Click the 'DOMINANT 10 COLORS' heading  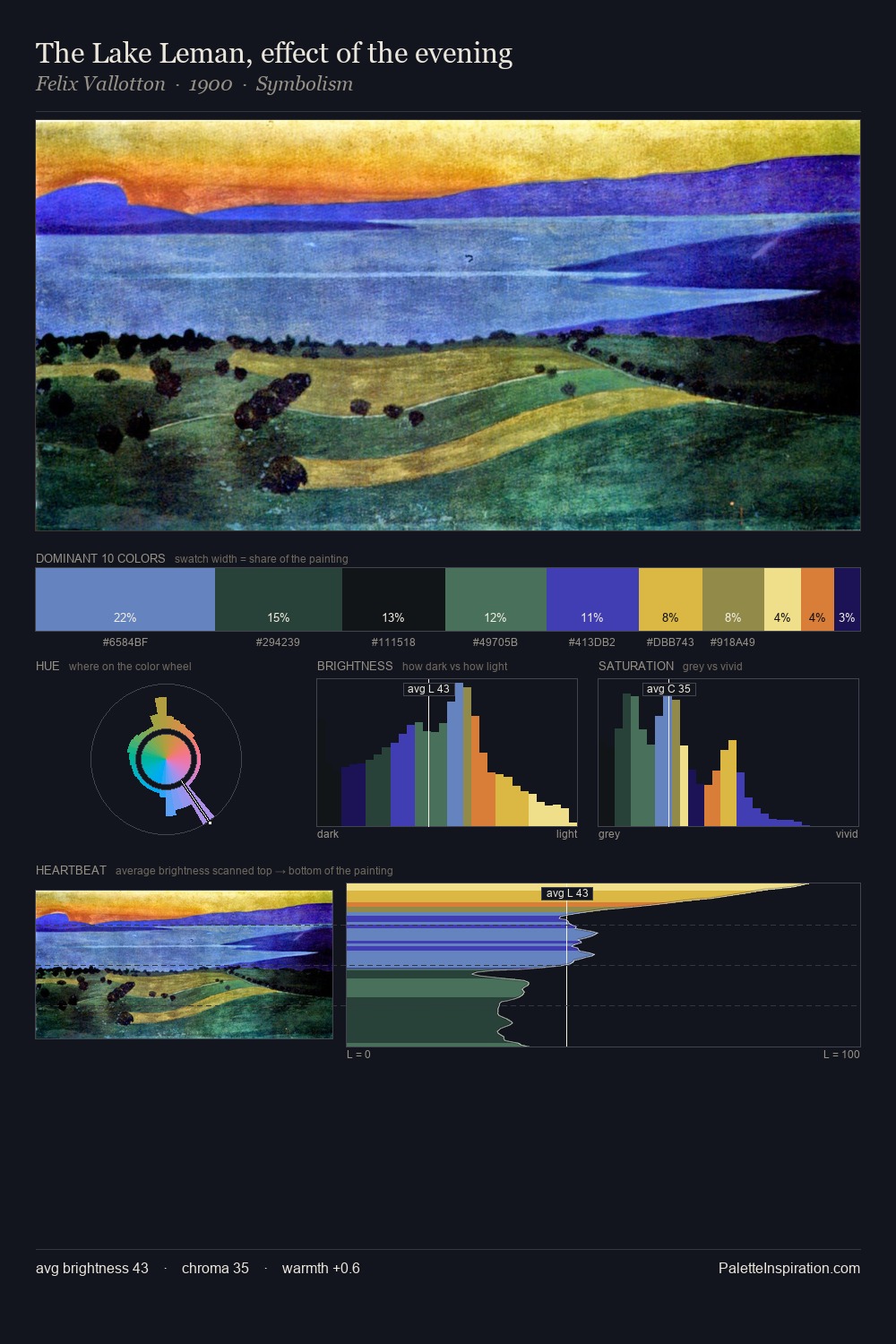click(100, 558)
